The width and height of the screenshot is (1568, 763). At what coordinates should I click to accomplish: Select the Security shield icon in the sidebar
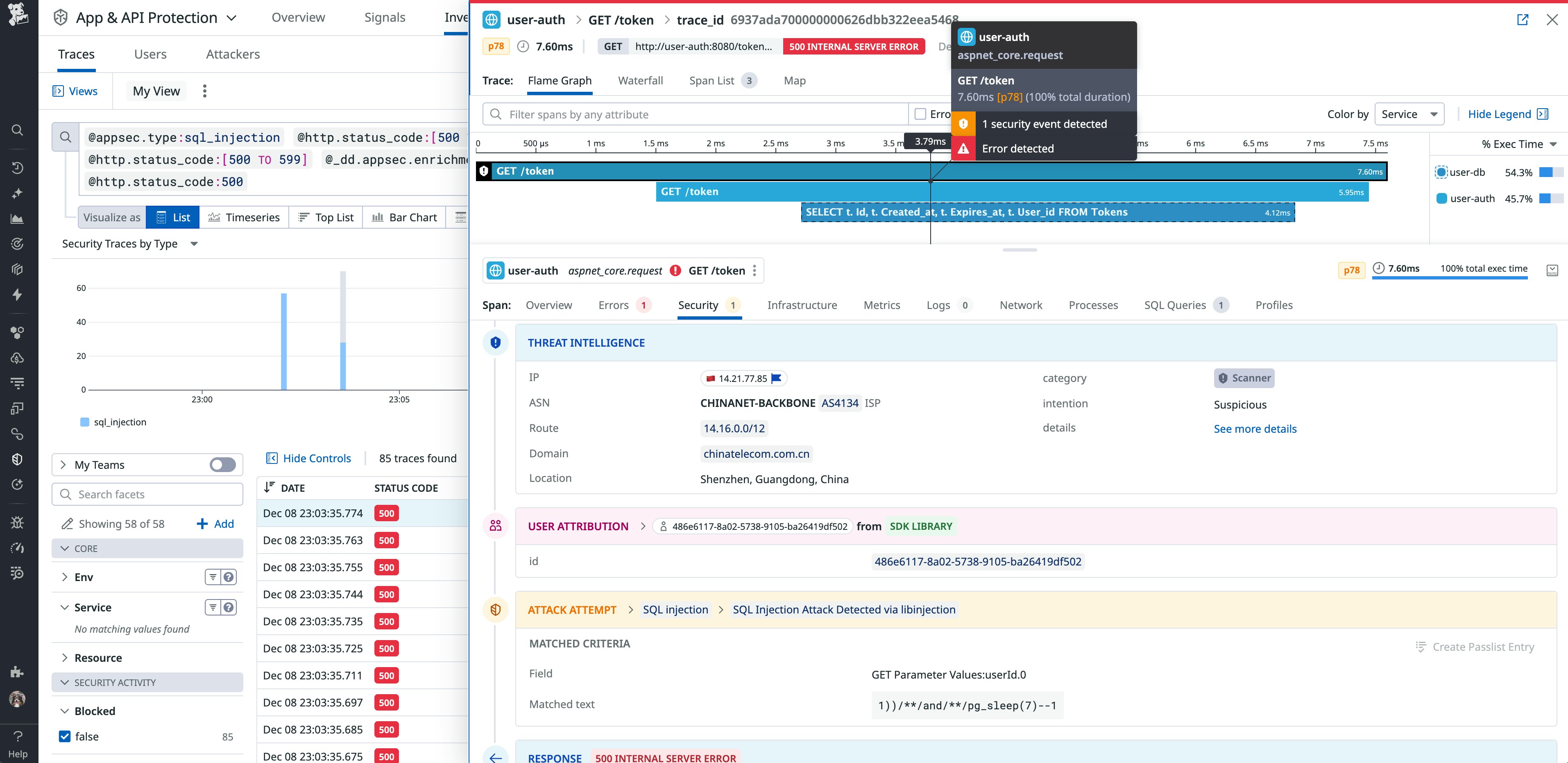pos(18,459)
